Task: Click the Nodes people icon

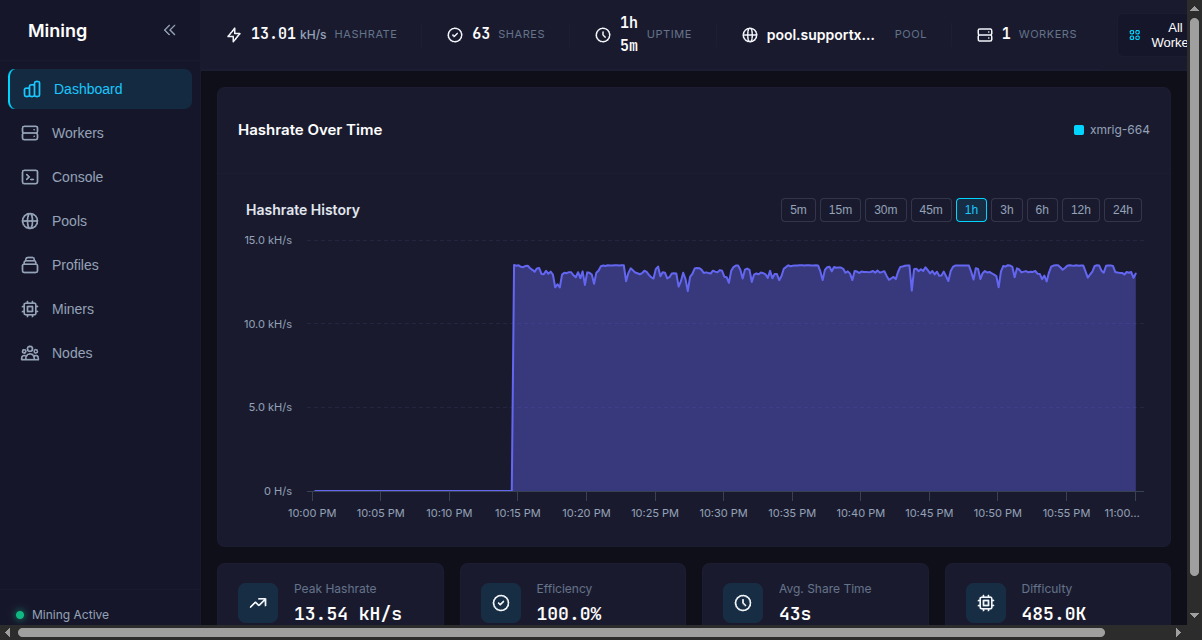Action: 30,353
